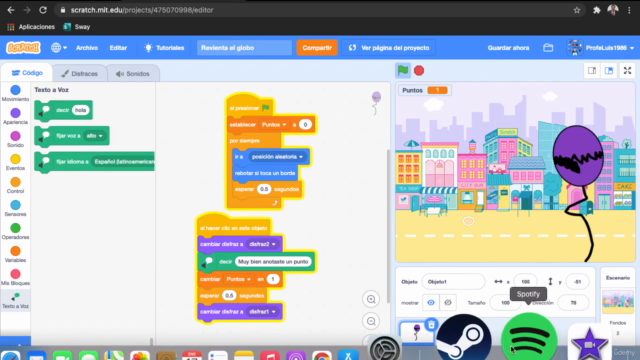This screenshot has height=360, width=640.
Task: Edit the sprite name field Objeto1
Action: tap(453, 282)
